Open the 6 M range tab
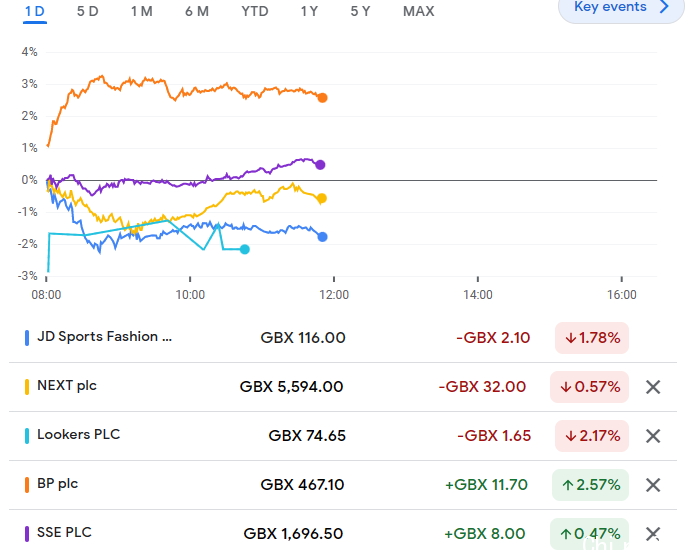The image size is (694, 558). pyautogui.click(x=197, y=11)
